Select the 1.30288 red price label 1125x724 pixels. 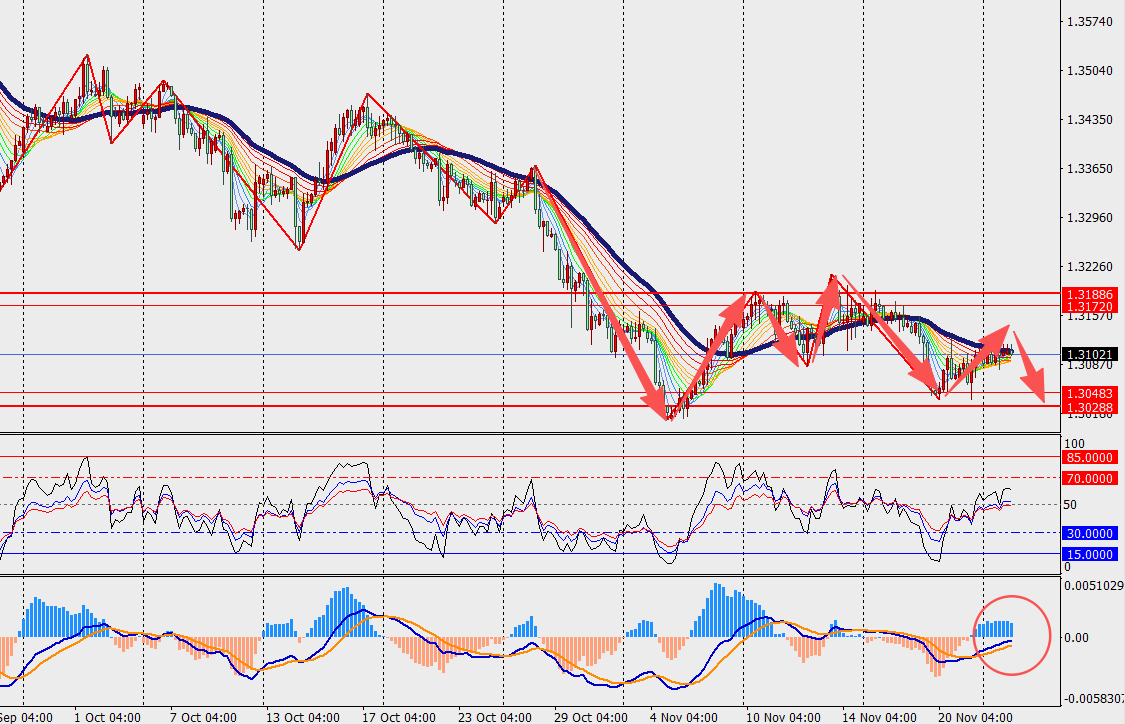1090,407
